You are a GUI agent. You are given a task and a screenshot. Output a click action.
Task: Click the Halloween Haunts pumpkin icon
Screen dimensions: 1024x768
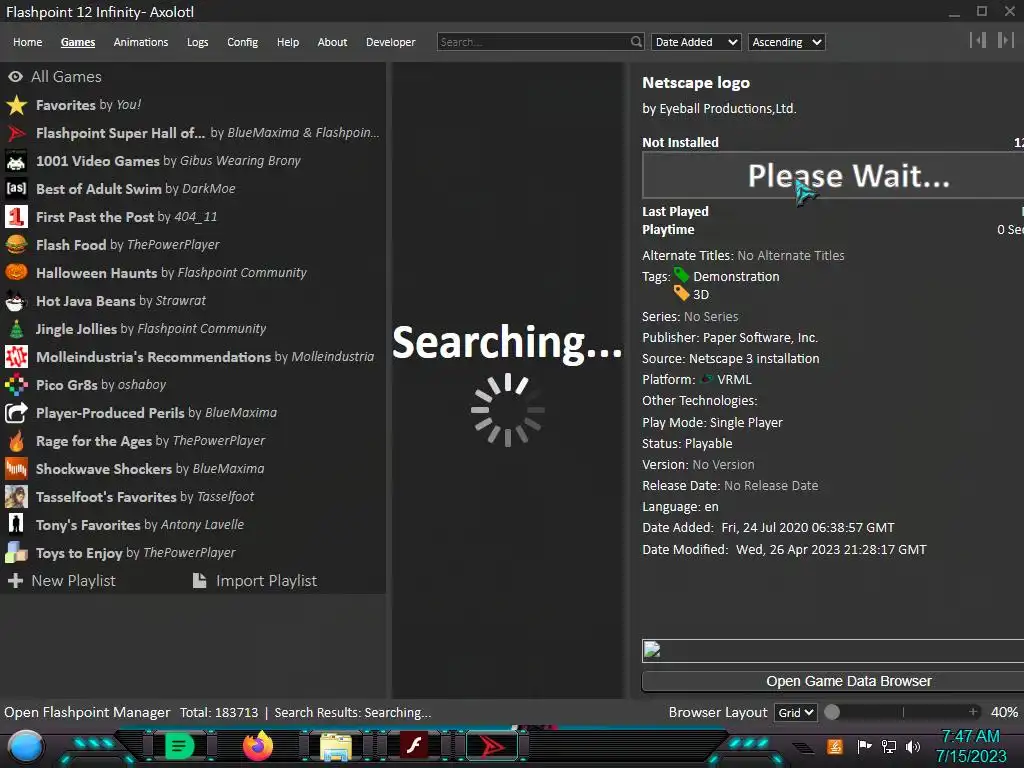tap(16, 273)
